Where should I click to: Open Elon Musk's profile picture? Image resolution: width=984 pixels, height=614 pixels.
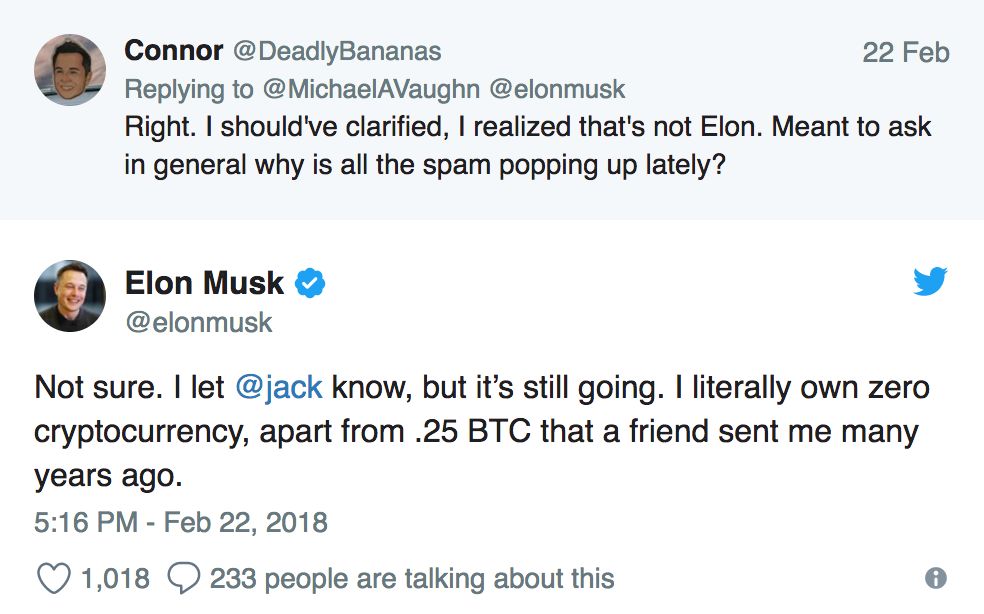(69, 296)
